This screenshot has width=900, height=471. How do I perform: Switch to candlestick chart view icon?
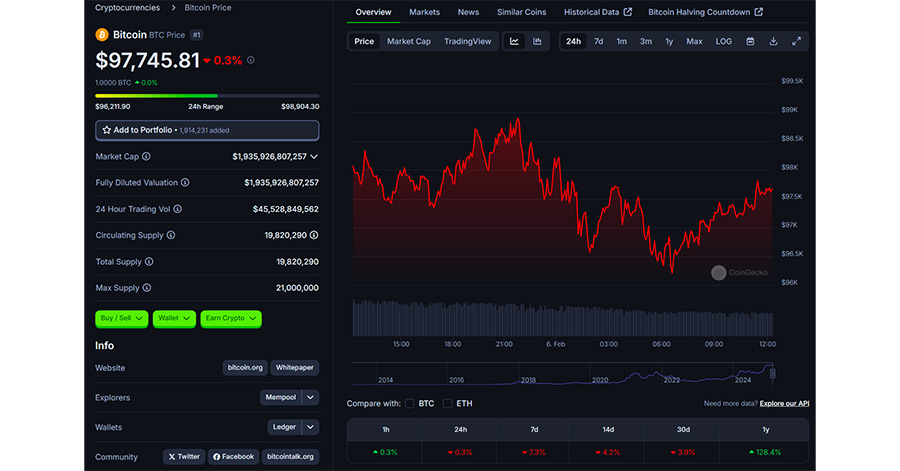(537, 41)
